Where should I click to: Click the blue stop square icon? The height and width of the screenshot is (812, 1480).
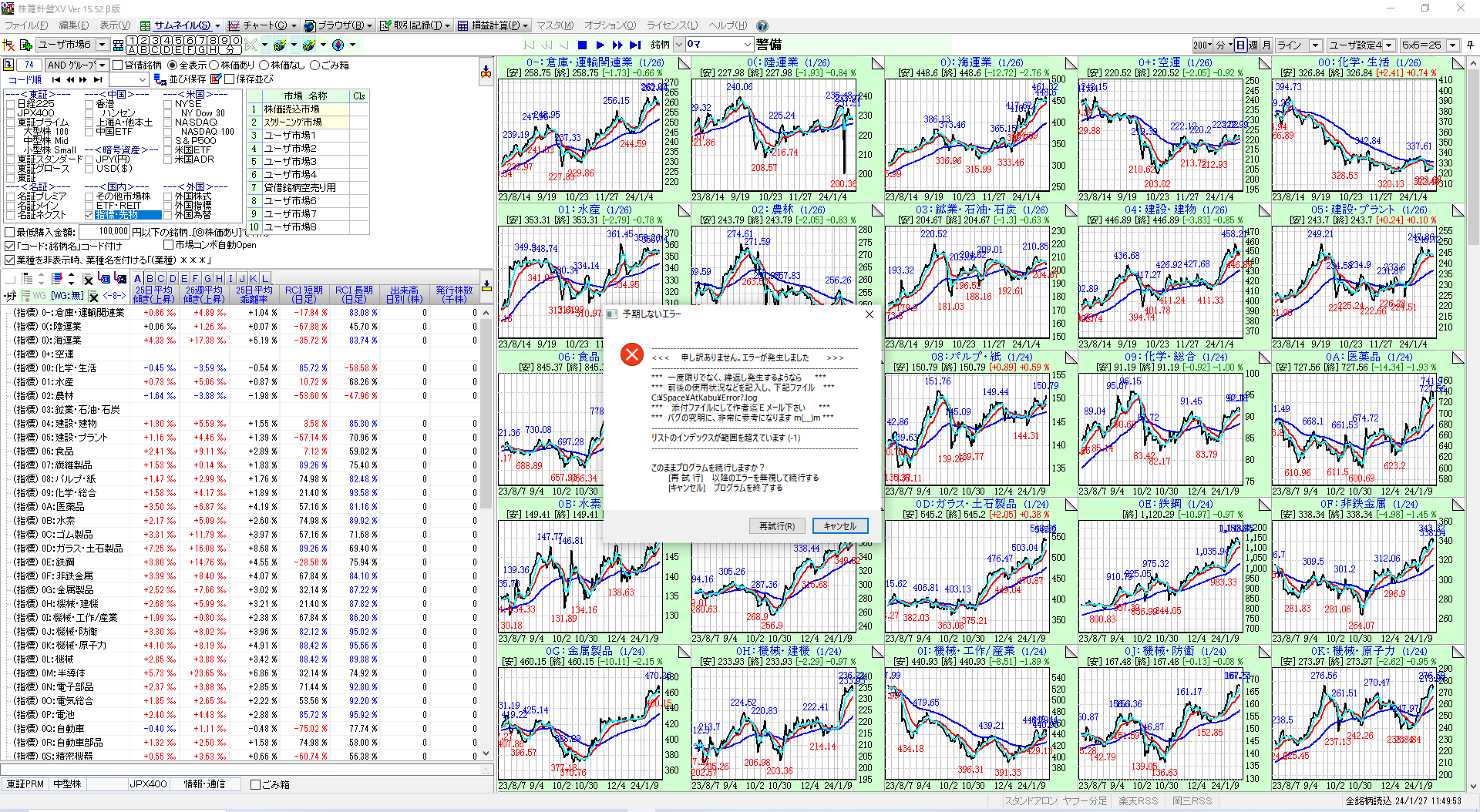coord(583,45)
